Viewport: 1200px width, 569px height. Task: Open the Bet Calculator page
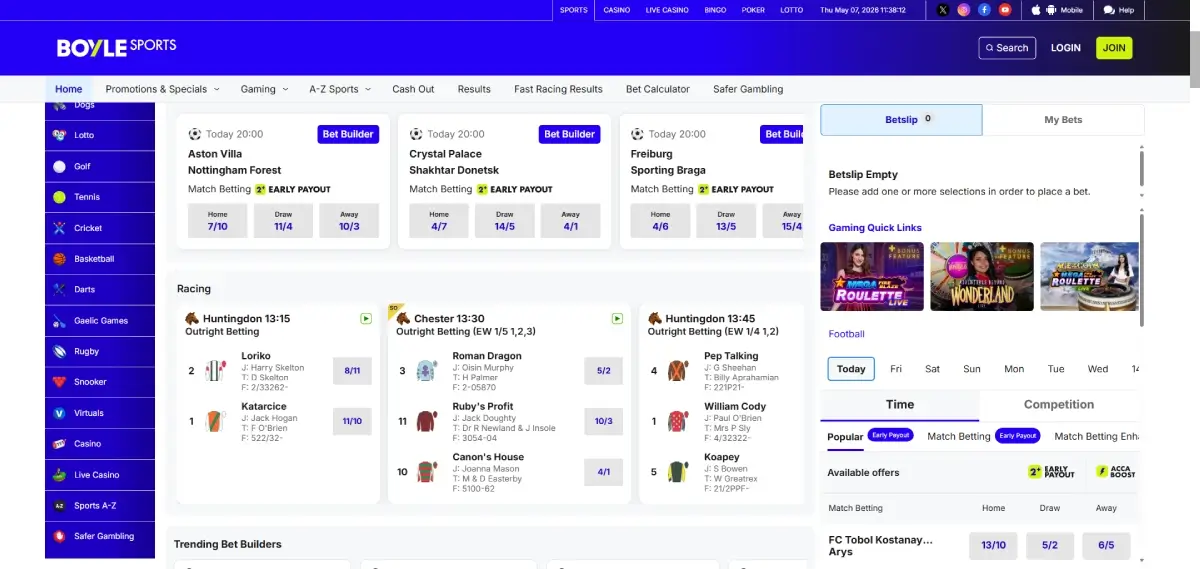click(658, 89)
